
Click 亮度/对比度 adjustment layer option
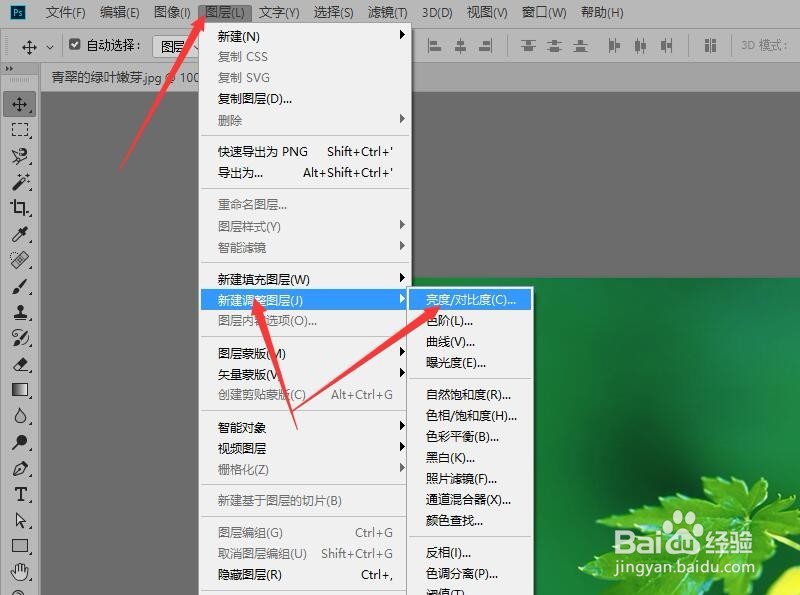[x=470, y=299]
